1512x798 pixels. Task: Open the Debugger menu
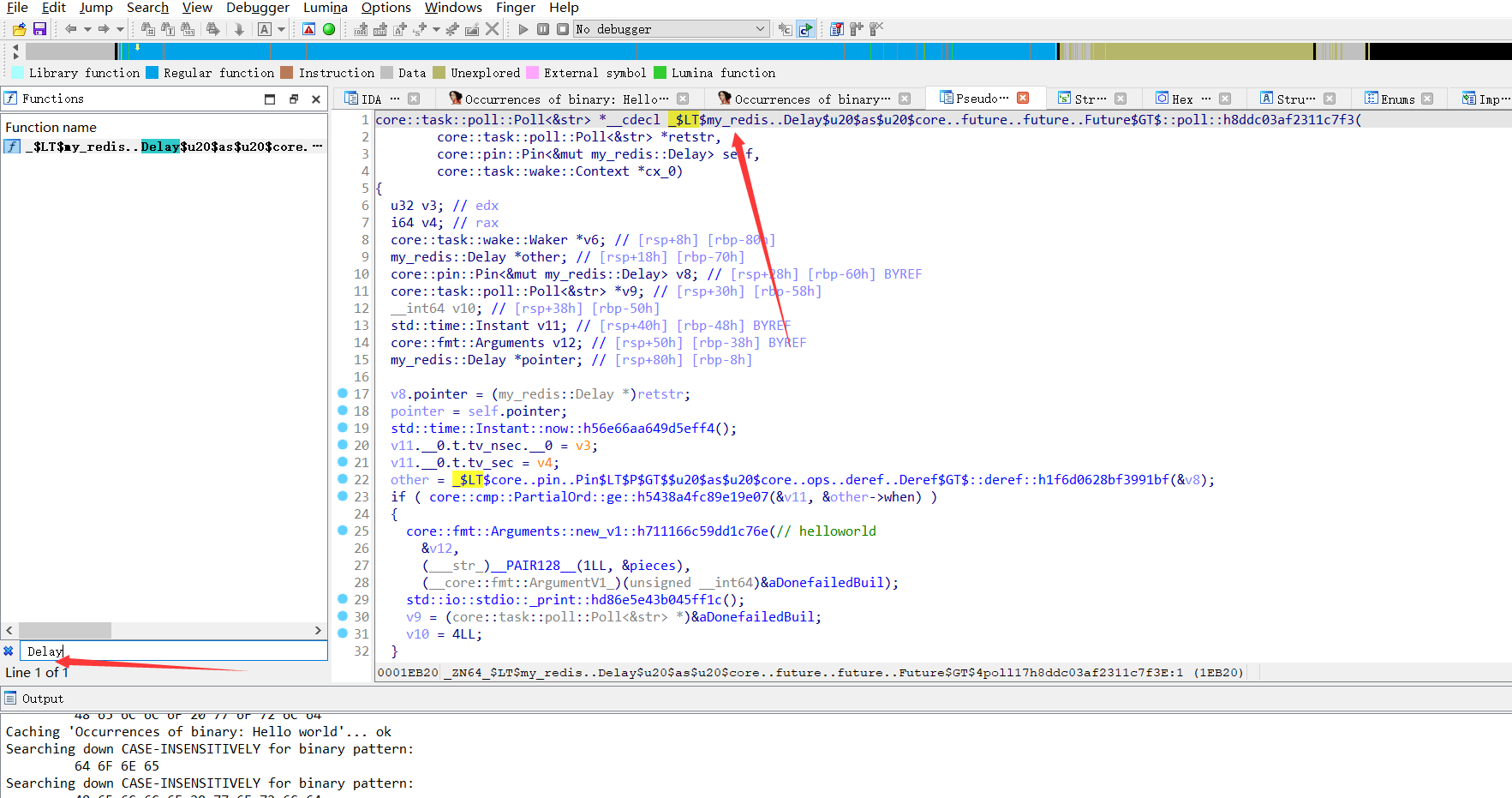click(258, 8)
